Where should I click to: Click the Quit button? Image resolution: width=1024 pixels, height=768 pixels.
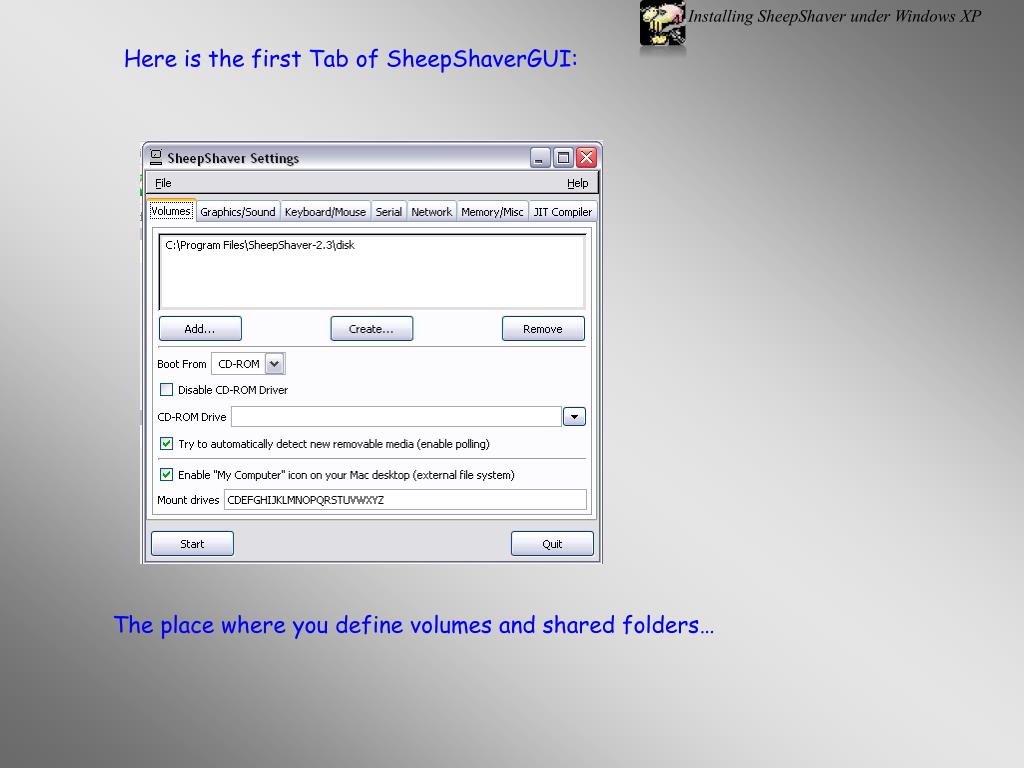point(552,543)
